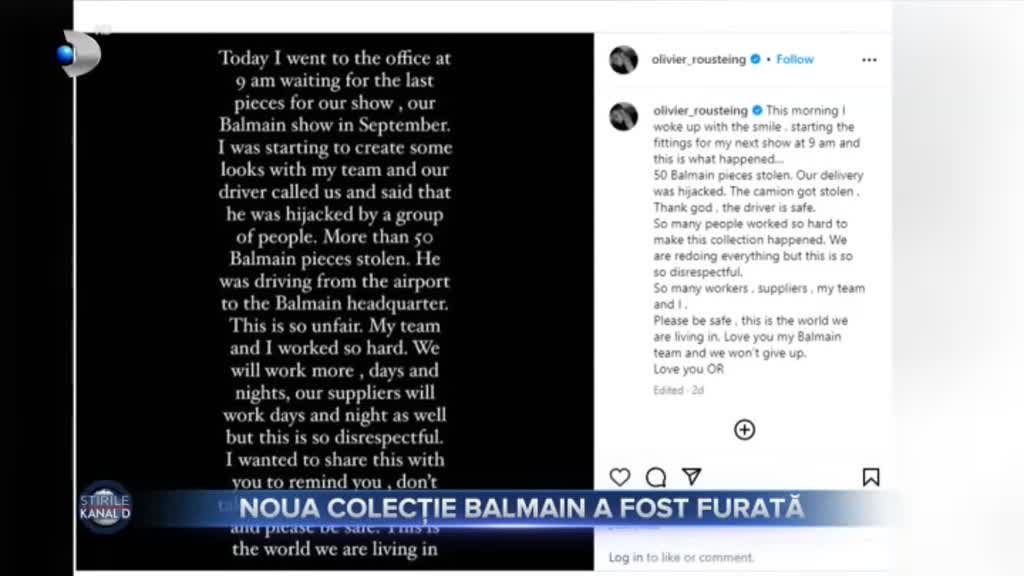Open comments via the speech bubble icon
The width and height of the screenshot is (1024, 576).
656,477
